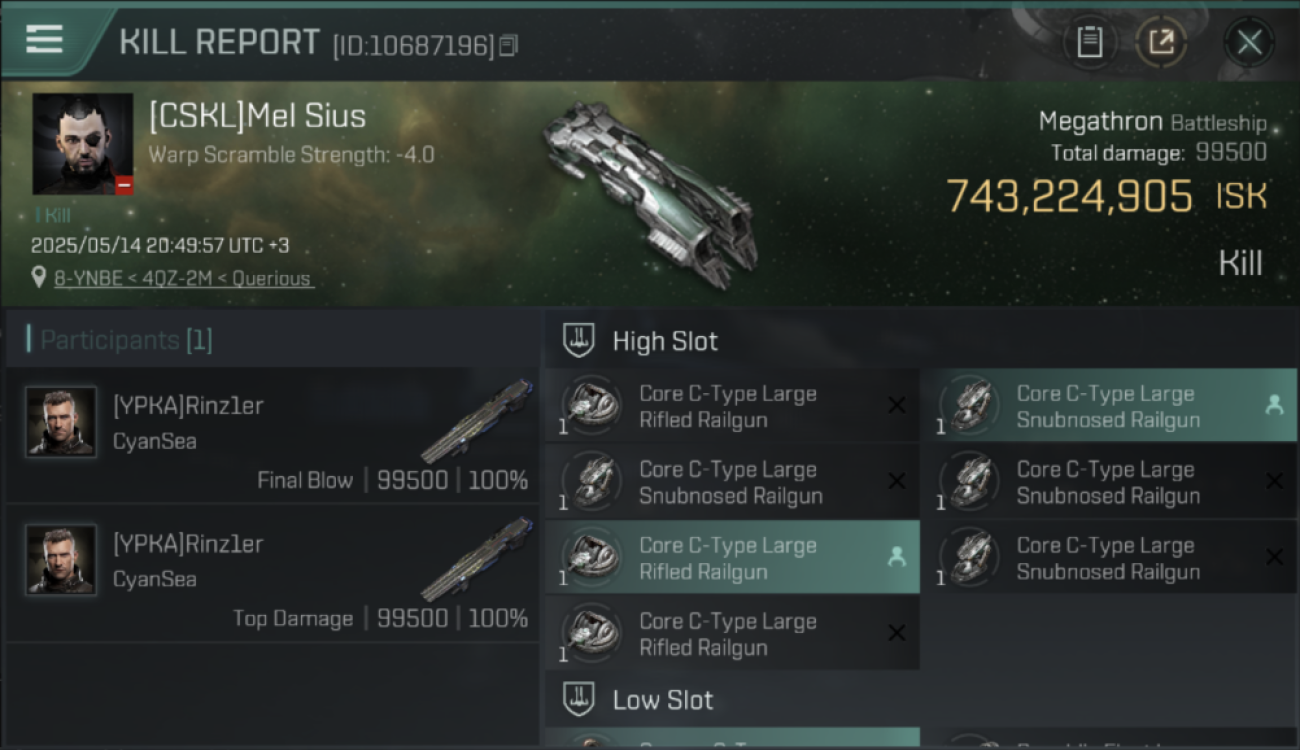Open the hamburger menu icon
Screen dimensions: 1300x750
(x=44, y=40)
